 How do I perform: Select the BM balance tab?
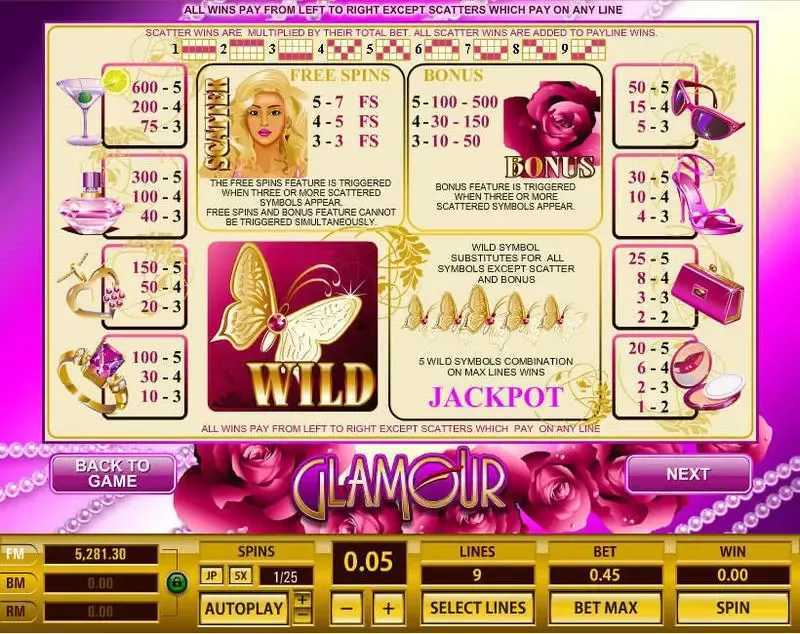18,582
